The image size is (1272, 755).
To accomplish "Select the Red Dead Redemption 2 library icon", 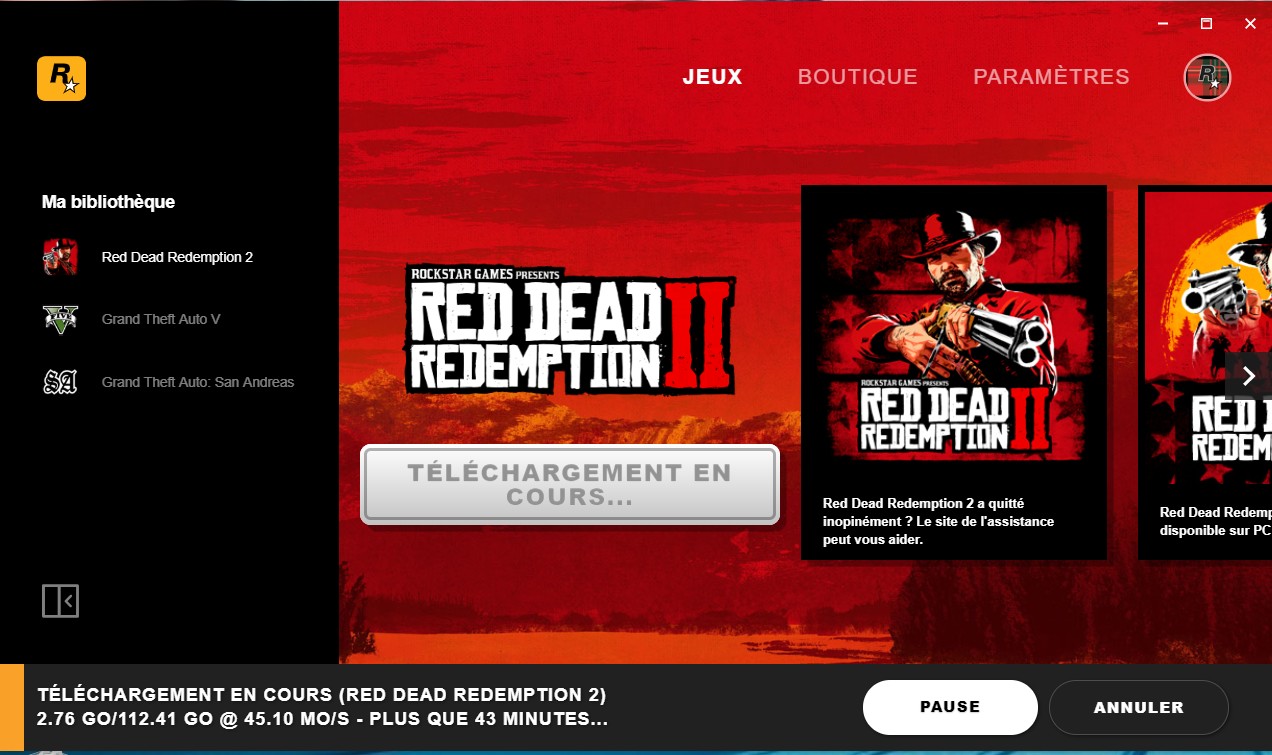I will pos(60,257).
